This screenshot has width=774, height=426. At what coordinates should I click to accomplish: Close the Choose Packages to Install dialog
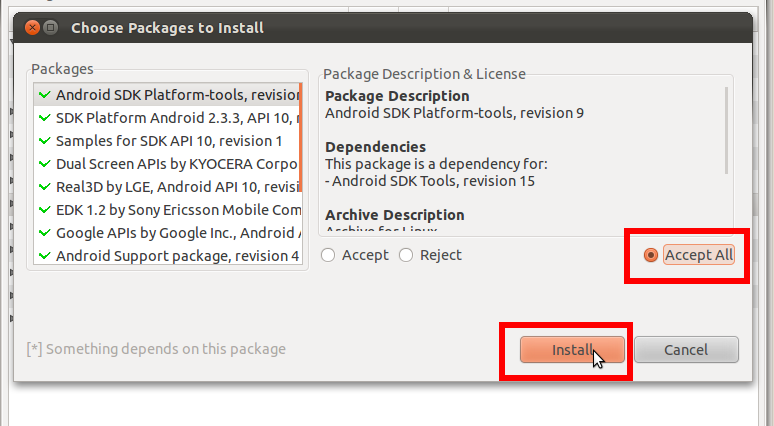(33, 28)
